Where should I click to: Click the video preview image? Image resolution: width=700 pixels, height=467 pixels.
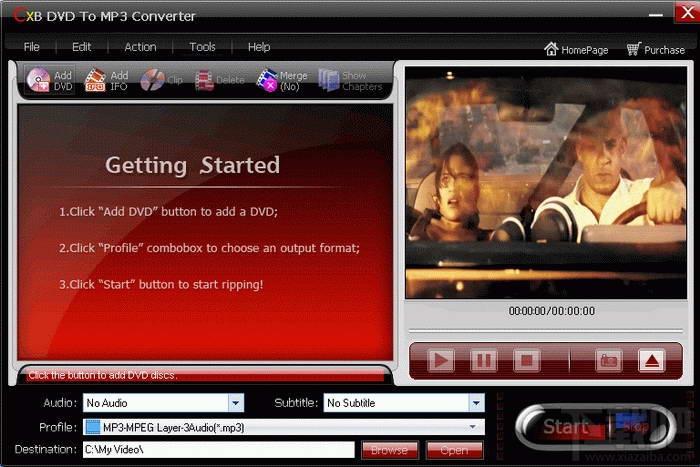[x=546, y=183]
